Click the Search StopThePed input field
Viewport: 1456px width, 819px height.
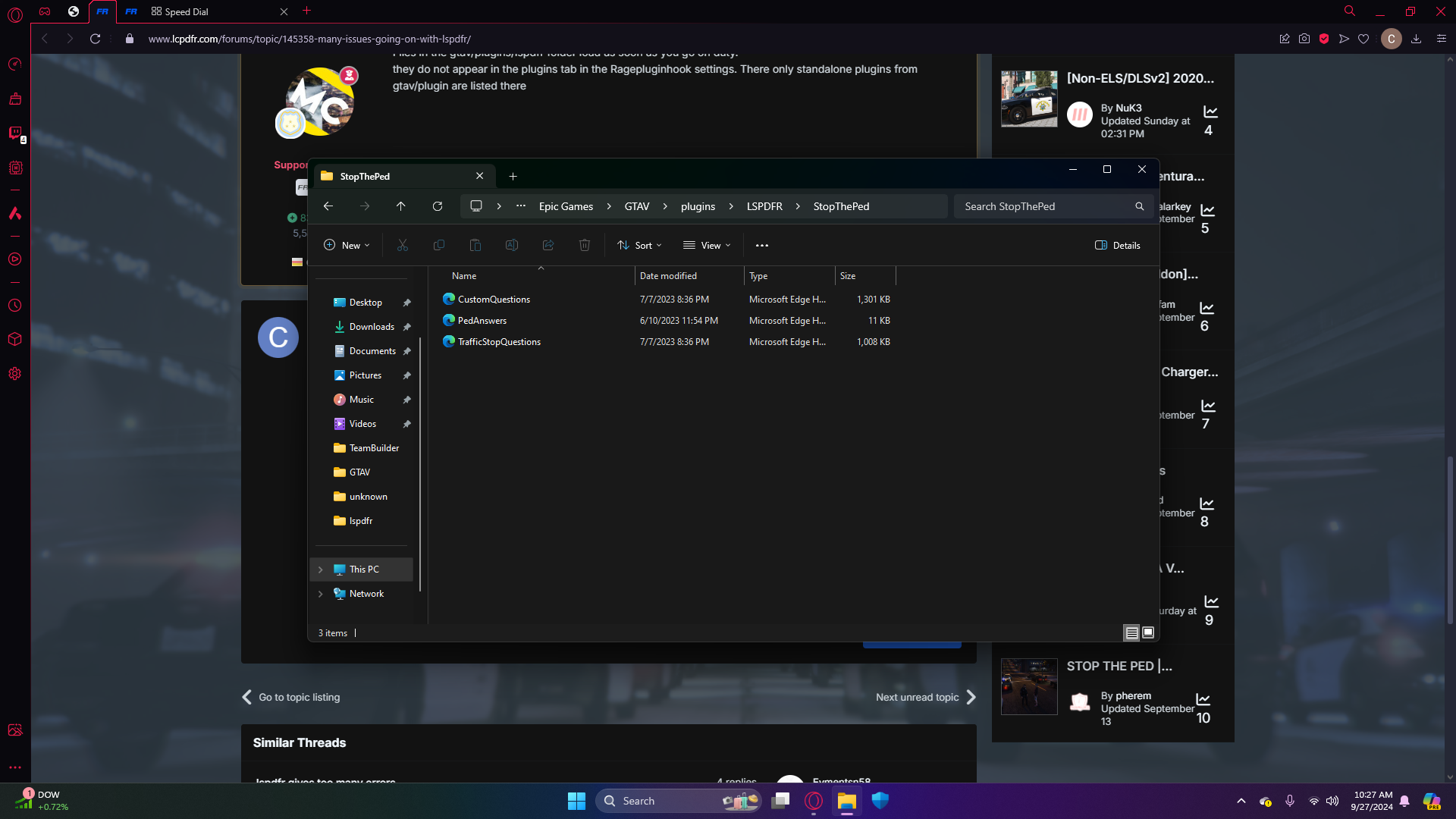[1046, 206]
